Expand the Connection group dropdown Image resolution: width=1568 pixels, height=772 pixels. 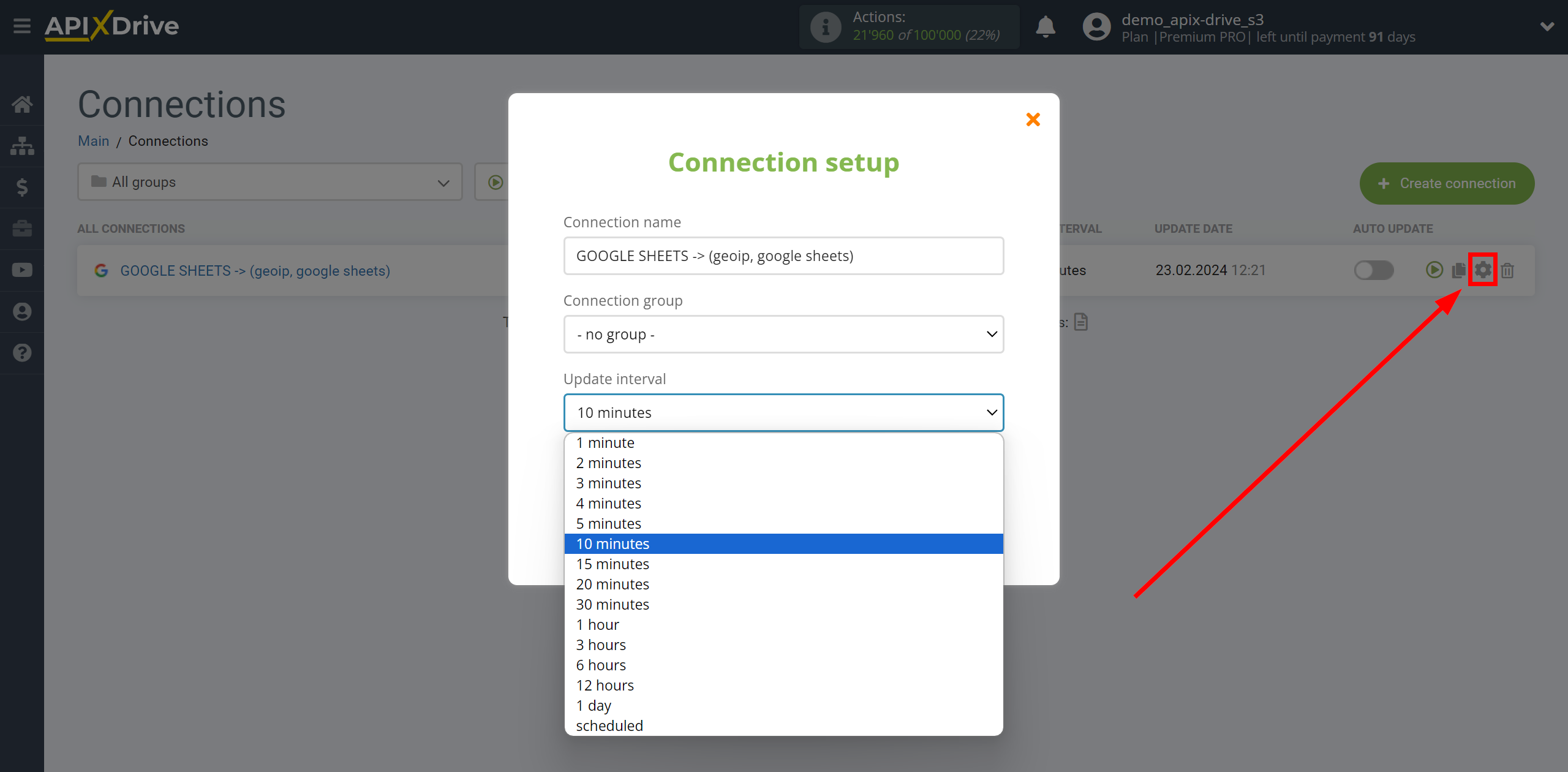783,334
